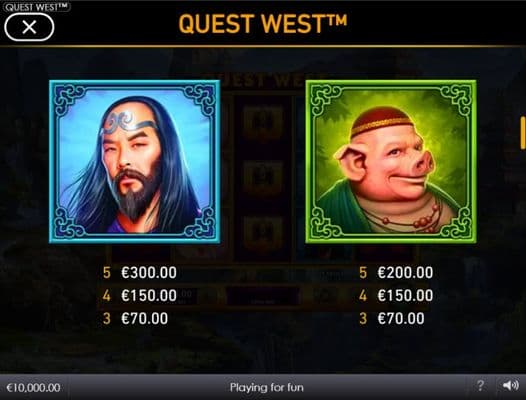Click the small Quest West logo tag
The image size is (526, 400).
click(36, 6)
